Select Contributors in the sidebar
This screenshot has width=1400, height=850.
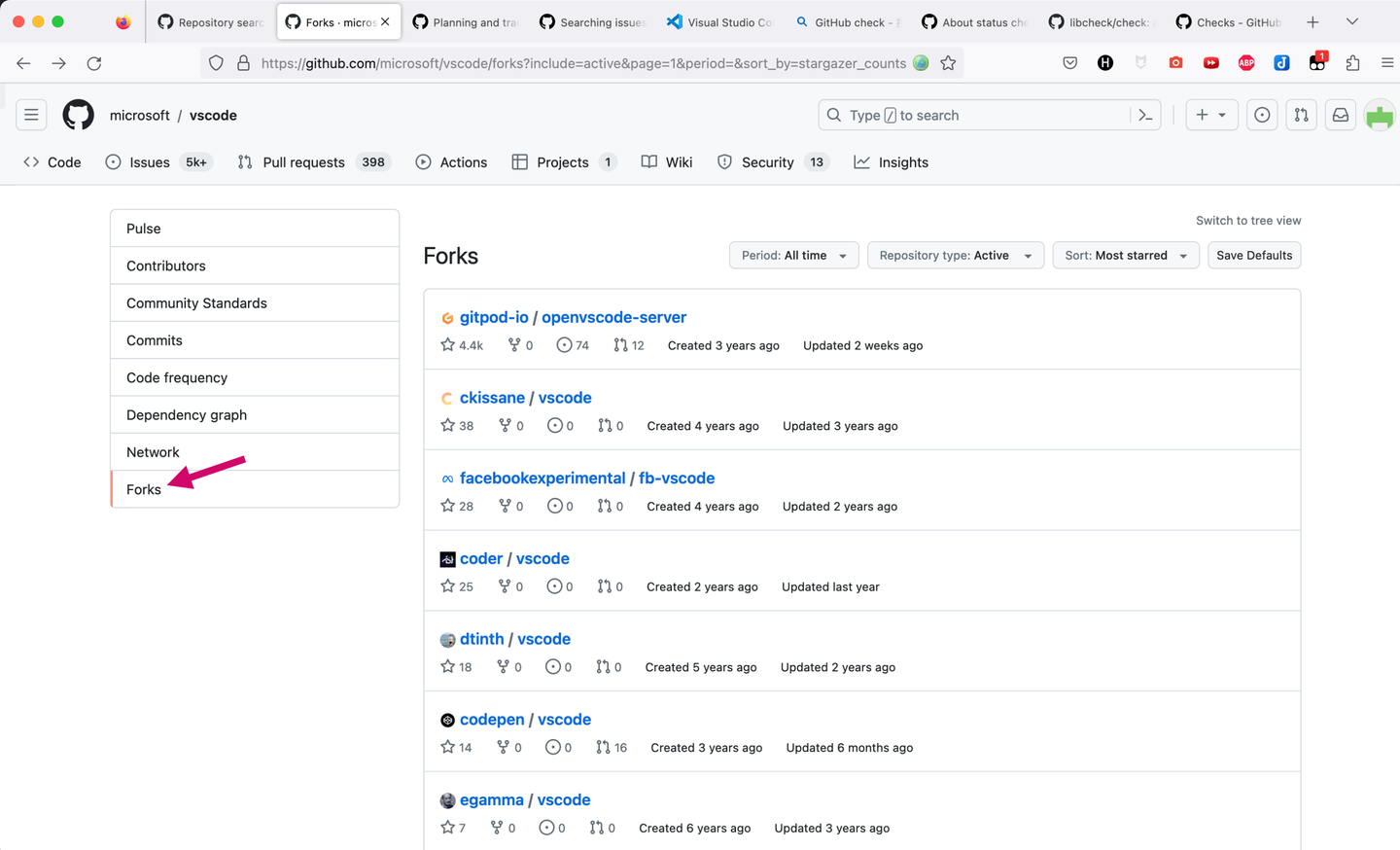click(255, 266)
